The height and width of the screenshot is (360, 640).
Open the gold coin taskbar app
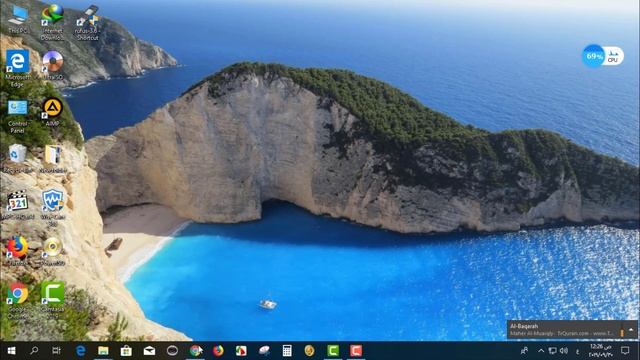[310, 351]
